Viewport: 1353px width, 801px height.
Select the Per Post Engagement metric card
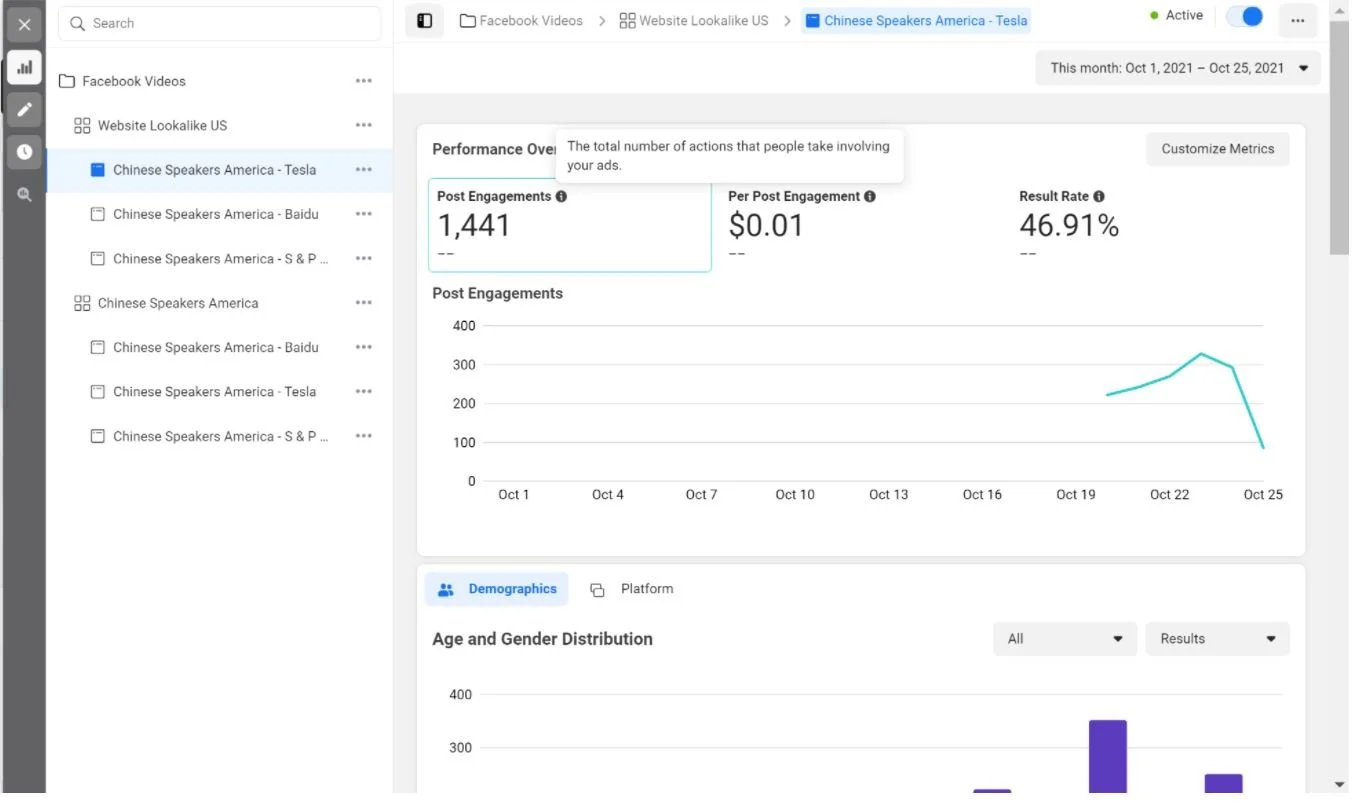[860, 225]
